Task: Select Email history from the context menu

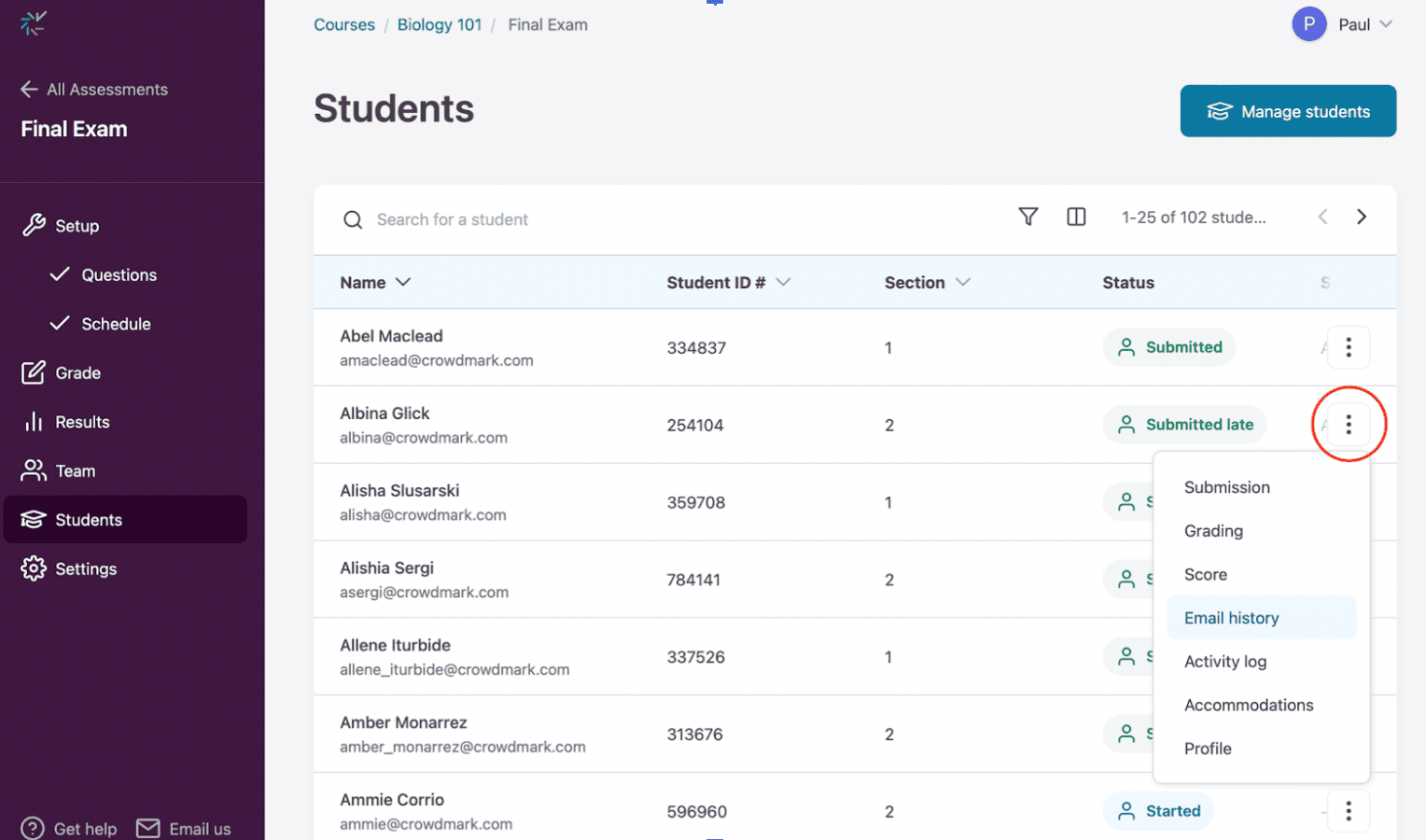Action: click(x=1231, y=618)
